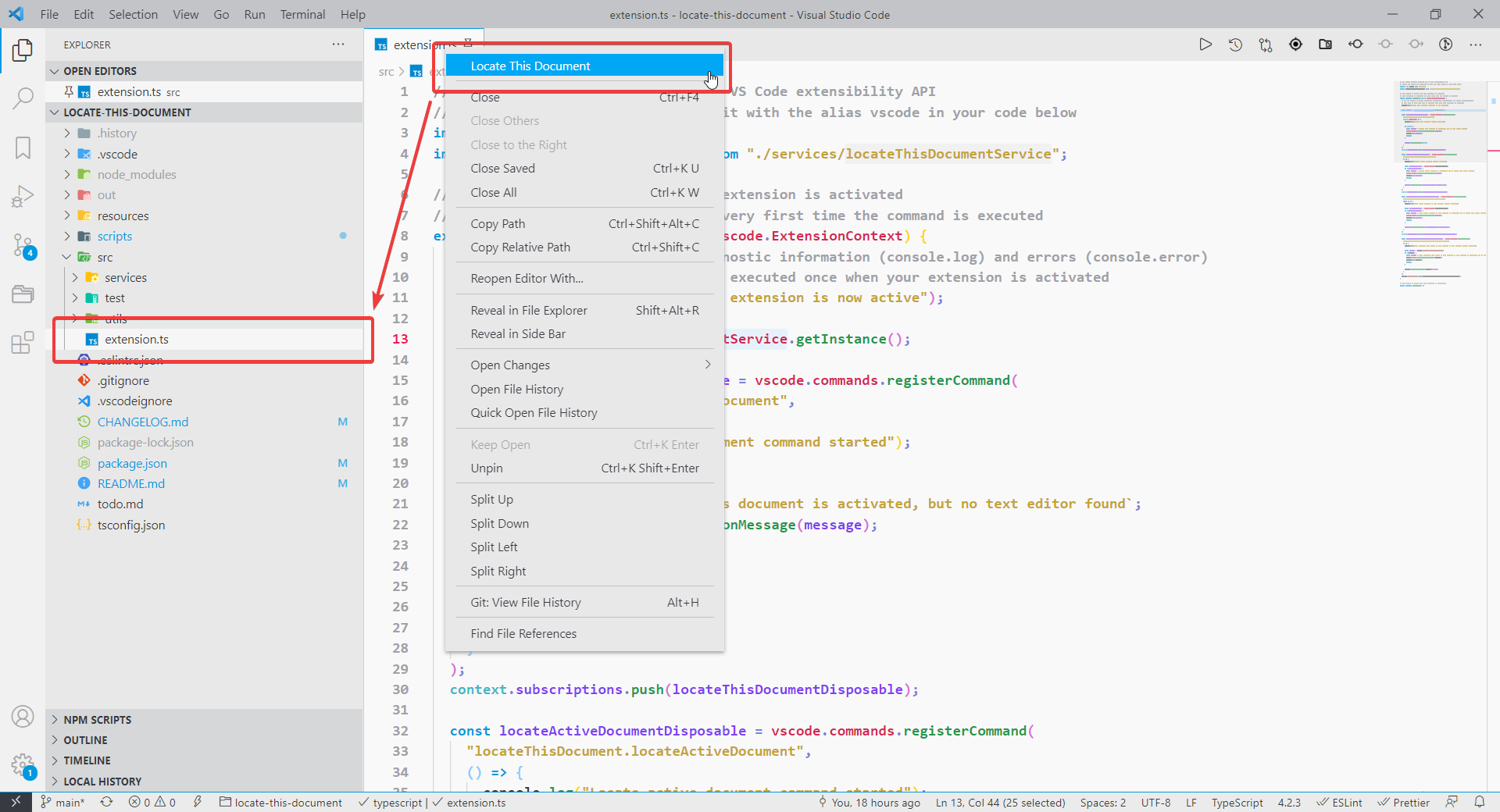The width and height of the screenshot is (1500, 812).
Task: Collapse the OPEN EDITORS section
Action: tap(205, 71)
